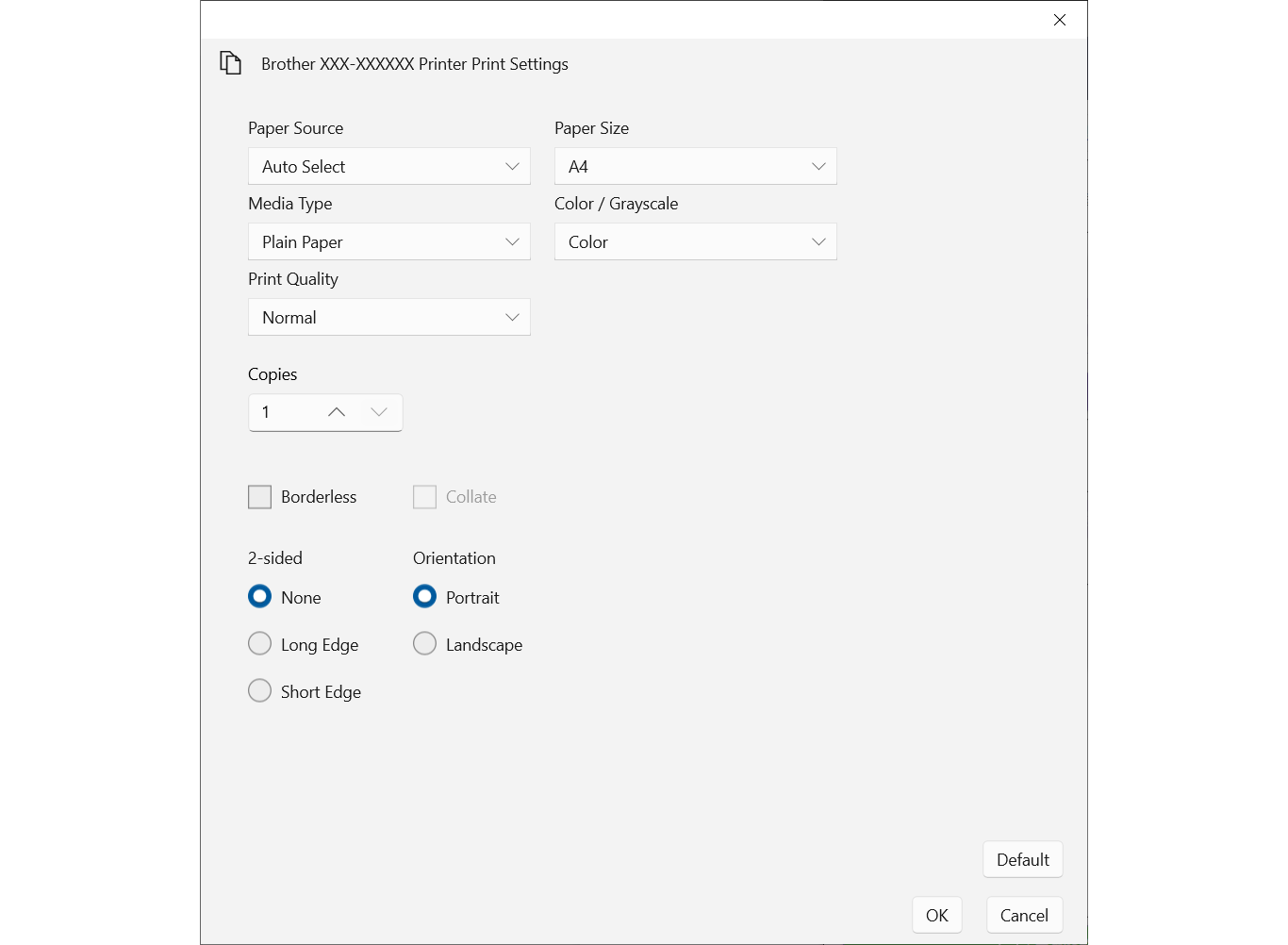Select None for 2-sided printing

click(x=260, y=597)
